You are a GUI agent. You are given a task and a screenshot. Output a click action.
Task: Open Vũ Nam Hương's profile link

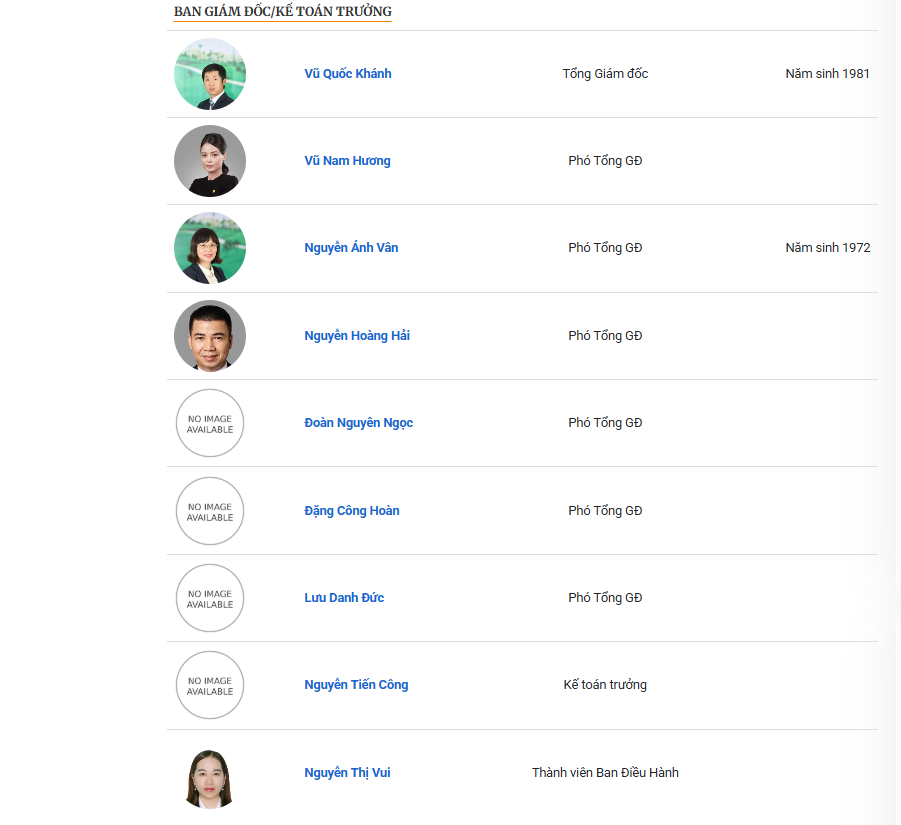pyautogui.click(x=347, y=160)
